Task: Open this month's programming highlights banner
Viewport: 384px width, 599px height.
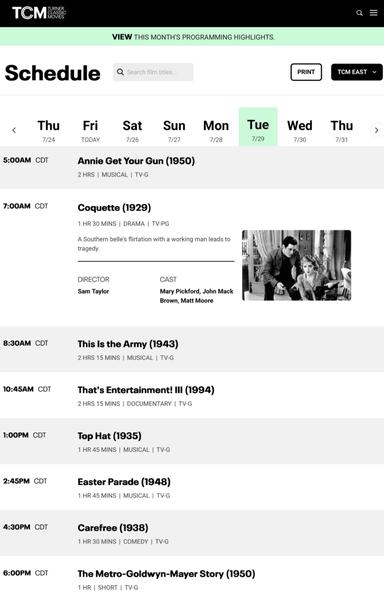Action: [192, 37]
